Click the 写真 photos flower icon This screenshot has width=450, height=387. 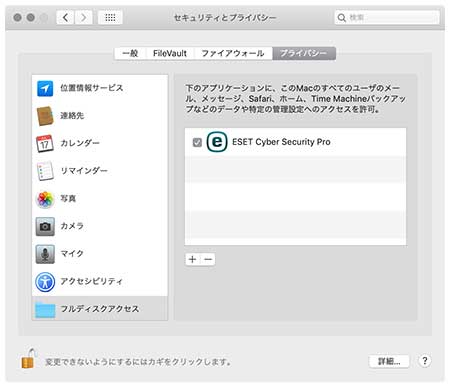click(x=45, y=199)
